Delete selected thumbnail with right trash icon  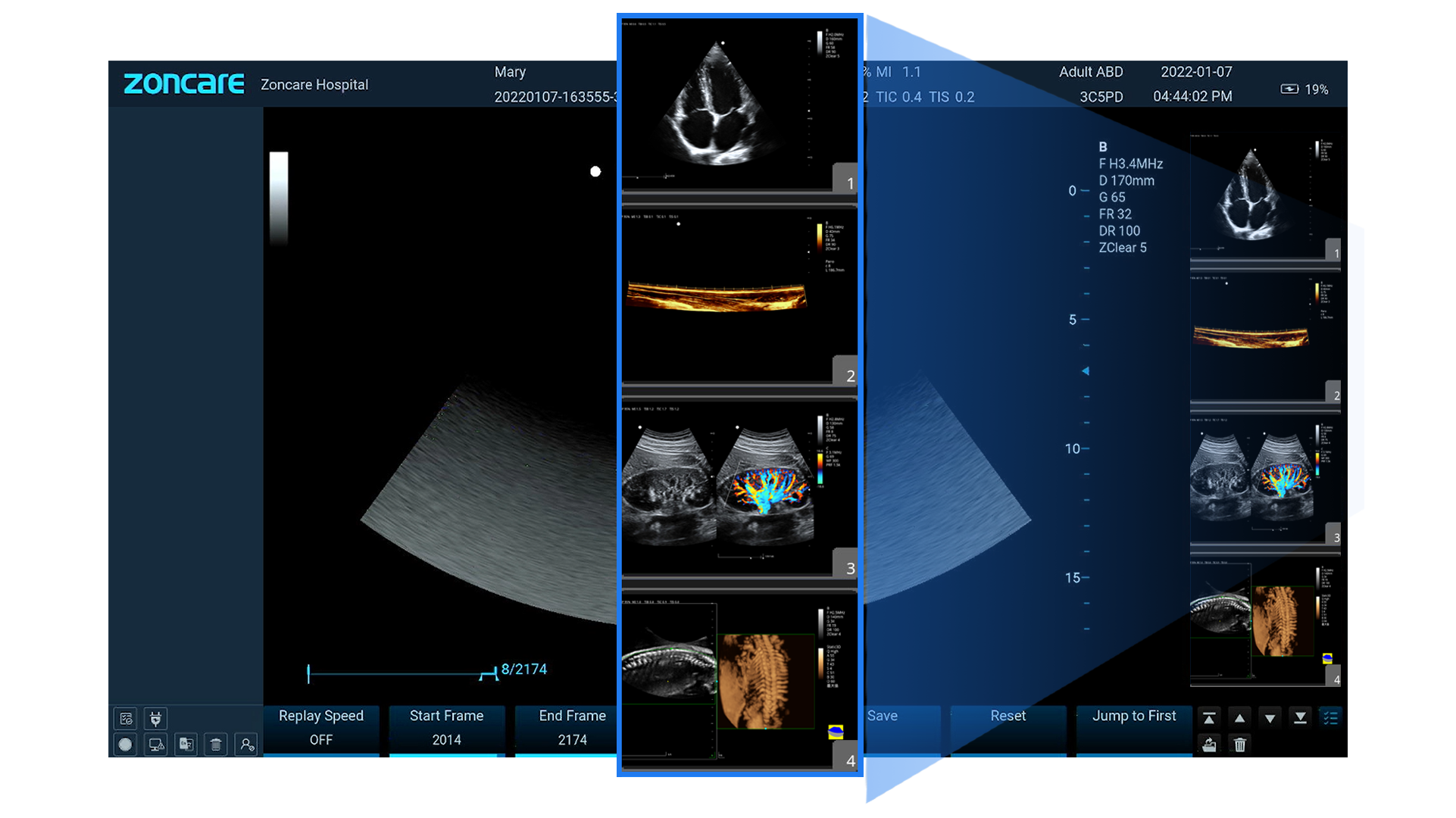(x=1240, y=745)
